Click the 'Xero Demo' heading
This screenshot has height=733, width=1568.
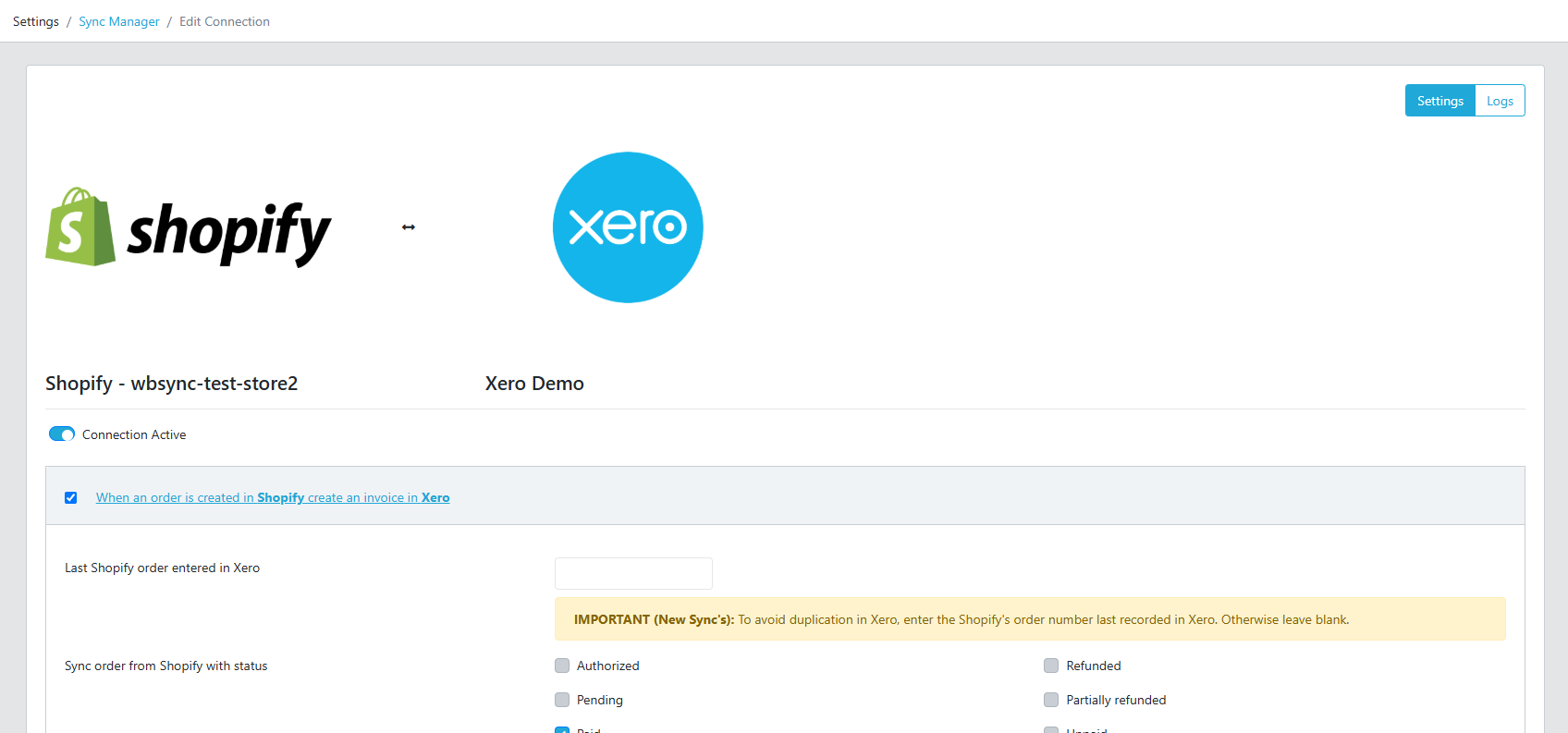[x=534, y=384]
